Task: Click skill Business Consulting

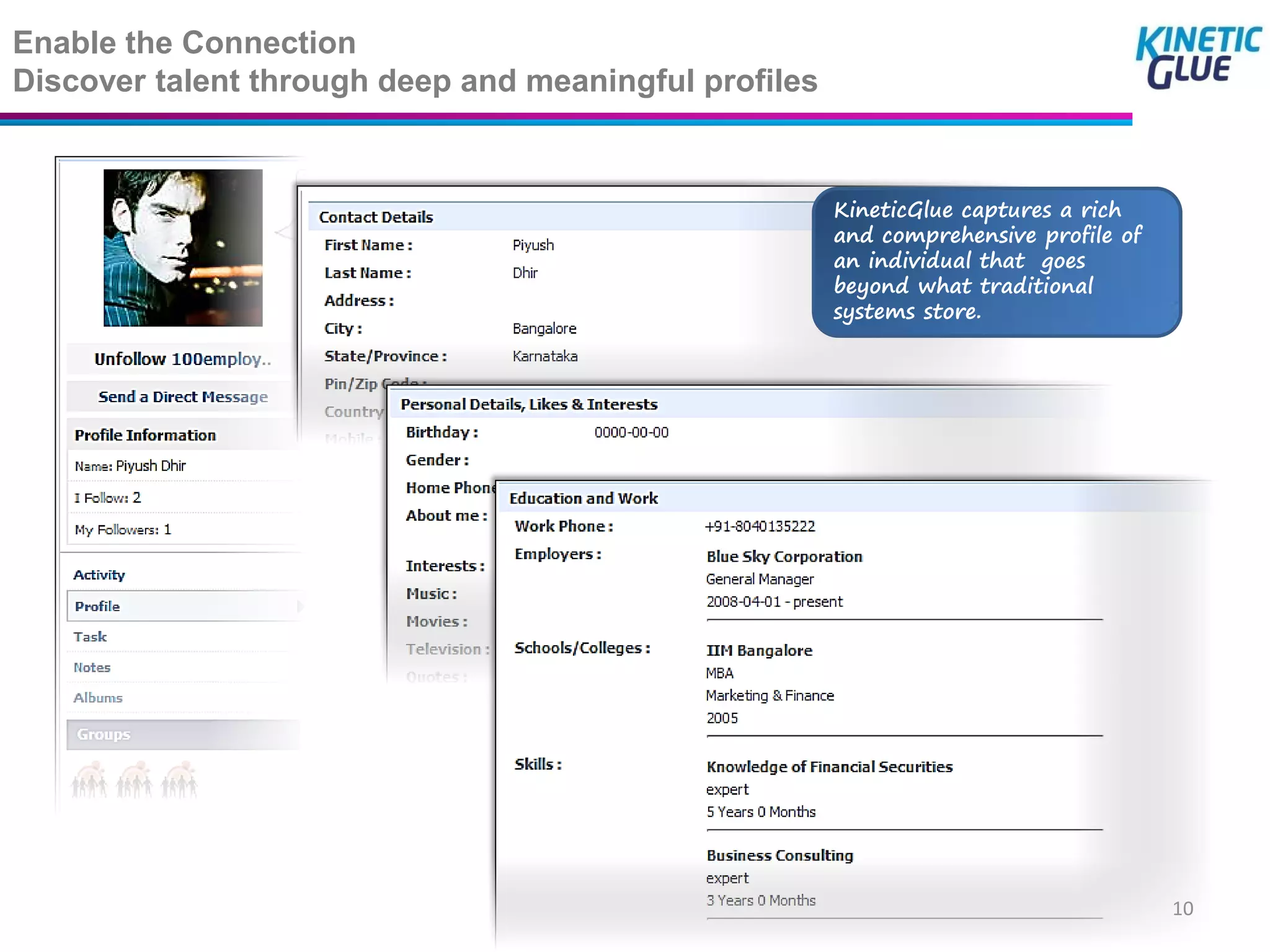Action: pos(780,855)
